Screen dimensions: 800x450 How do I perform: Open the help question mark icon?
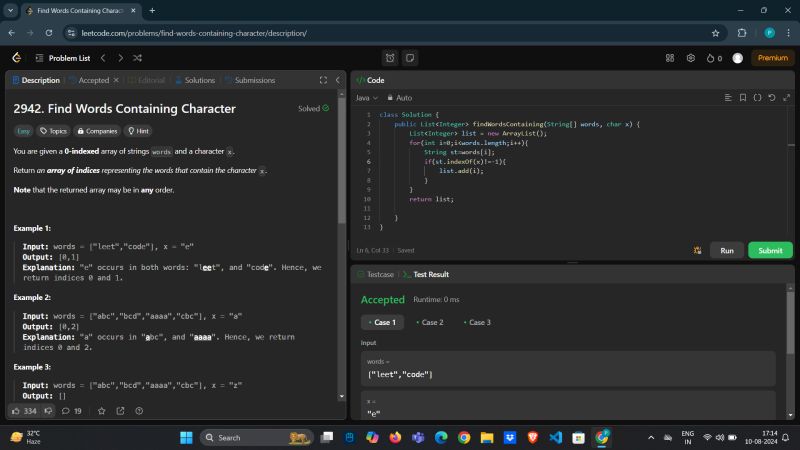click(139, 411)
